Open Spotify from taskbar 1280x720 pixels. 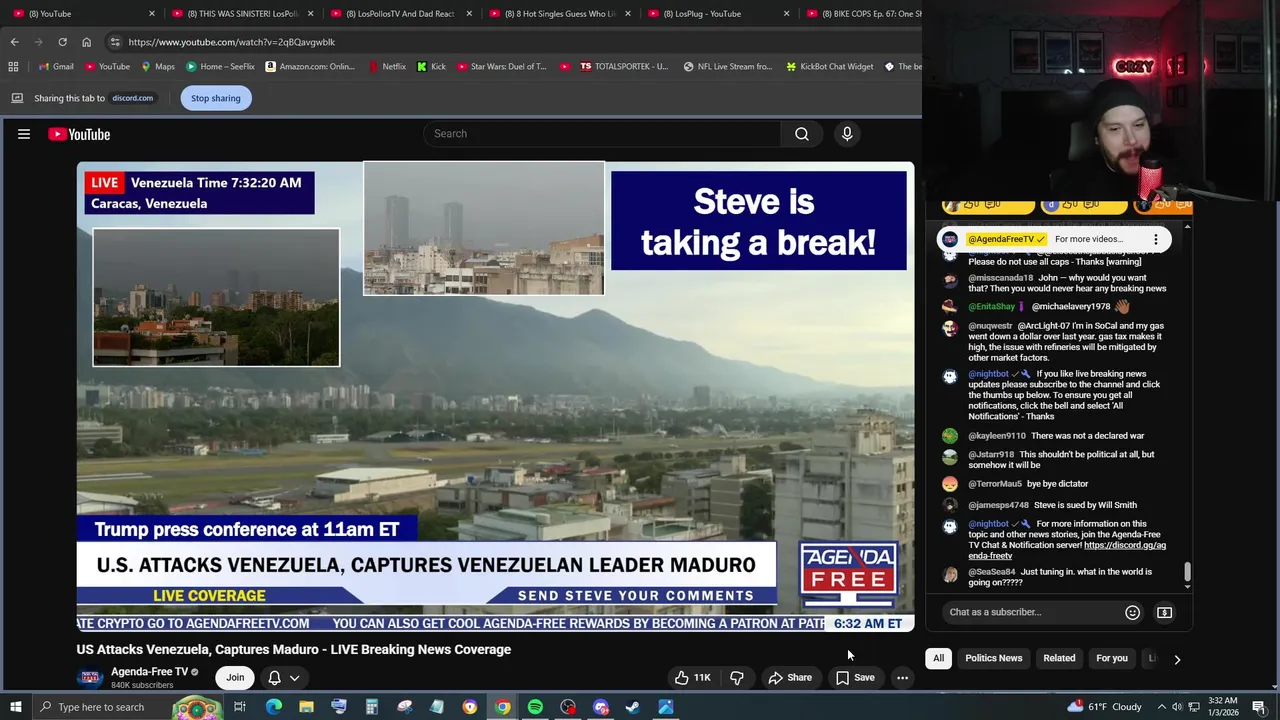point(535,707)
